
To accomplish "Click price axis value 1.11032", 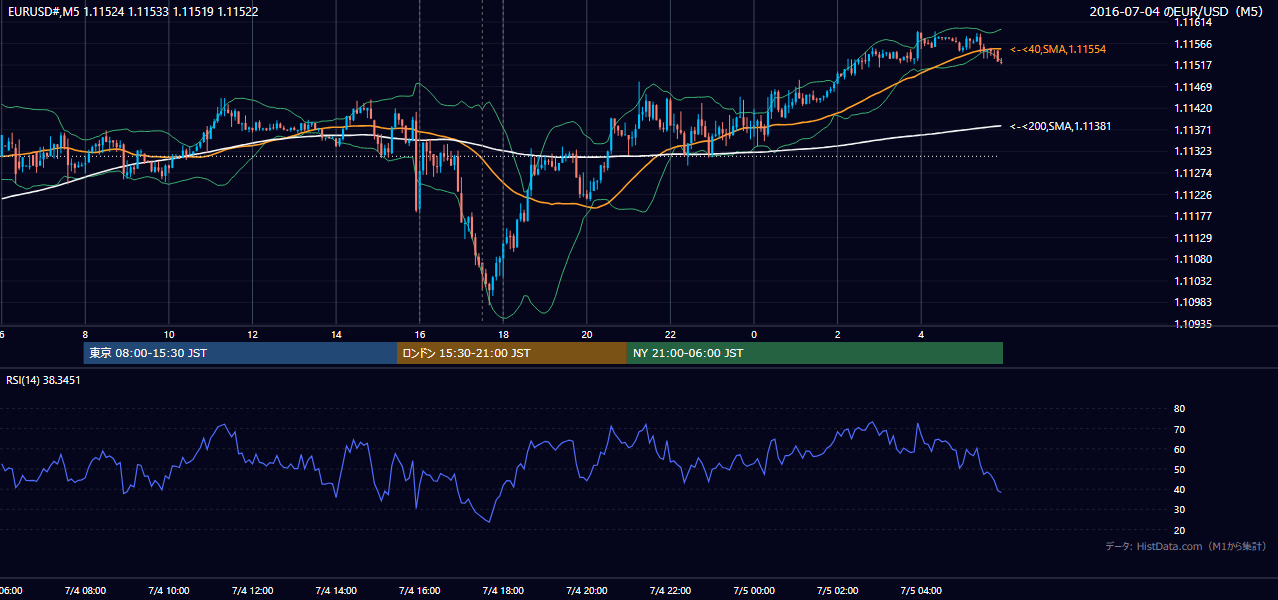I will tap(1193, 281).
